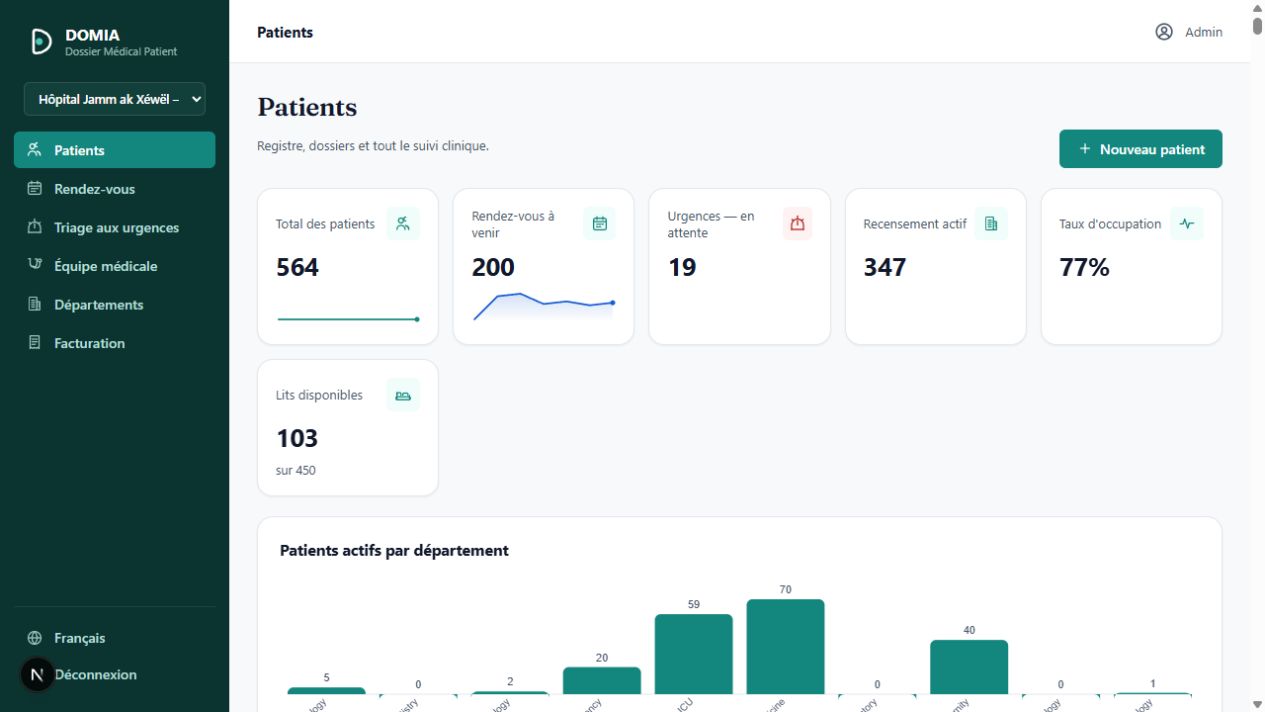Click 'Patients actifs par département' heading
The width and height of the screenshot is (1265, 712).
pos(394,550)
